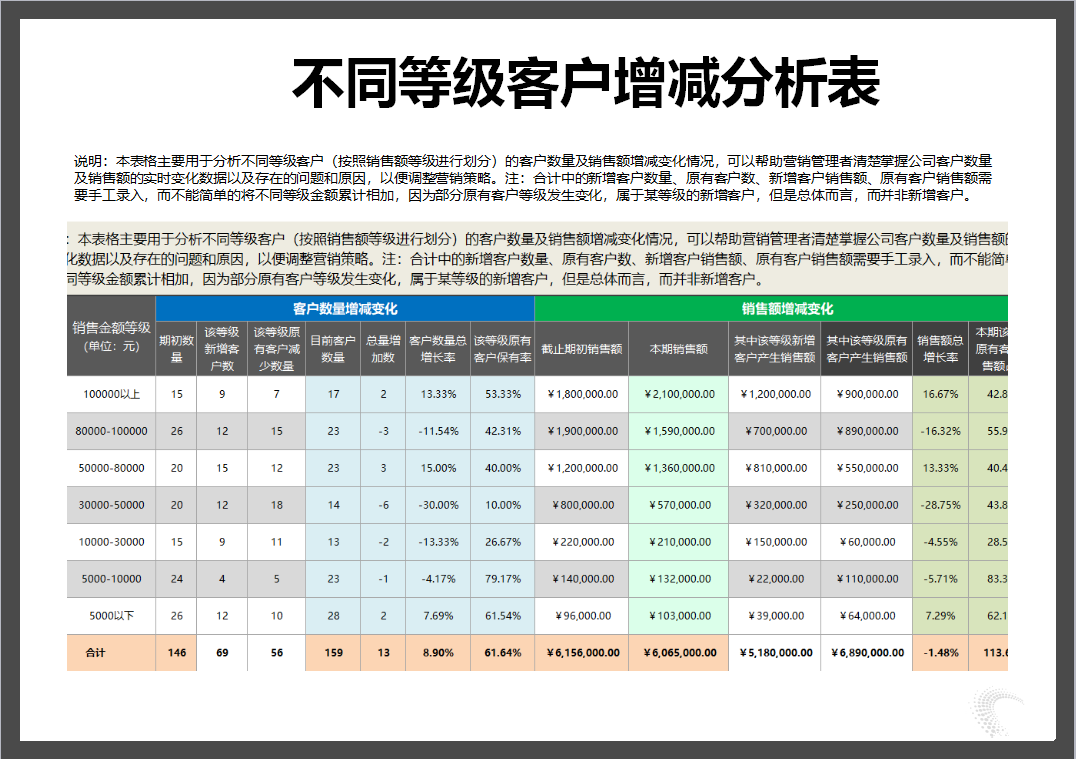Click the 100000以上 row label

111,394
